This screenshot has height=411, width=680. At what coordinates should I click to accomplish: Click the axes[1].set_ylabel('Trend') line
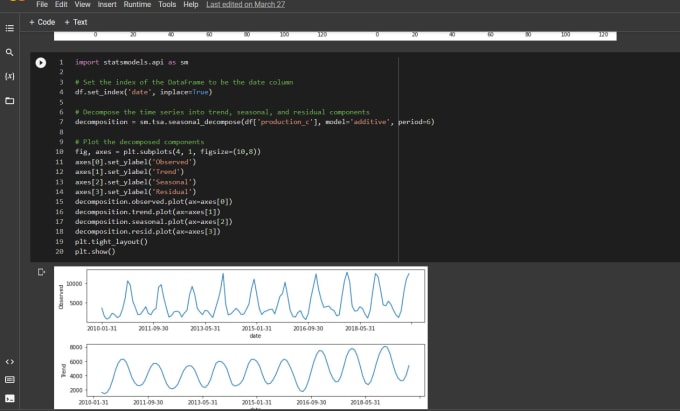(129, 172)
